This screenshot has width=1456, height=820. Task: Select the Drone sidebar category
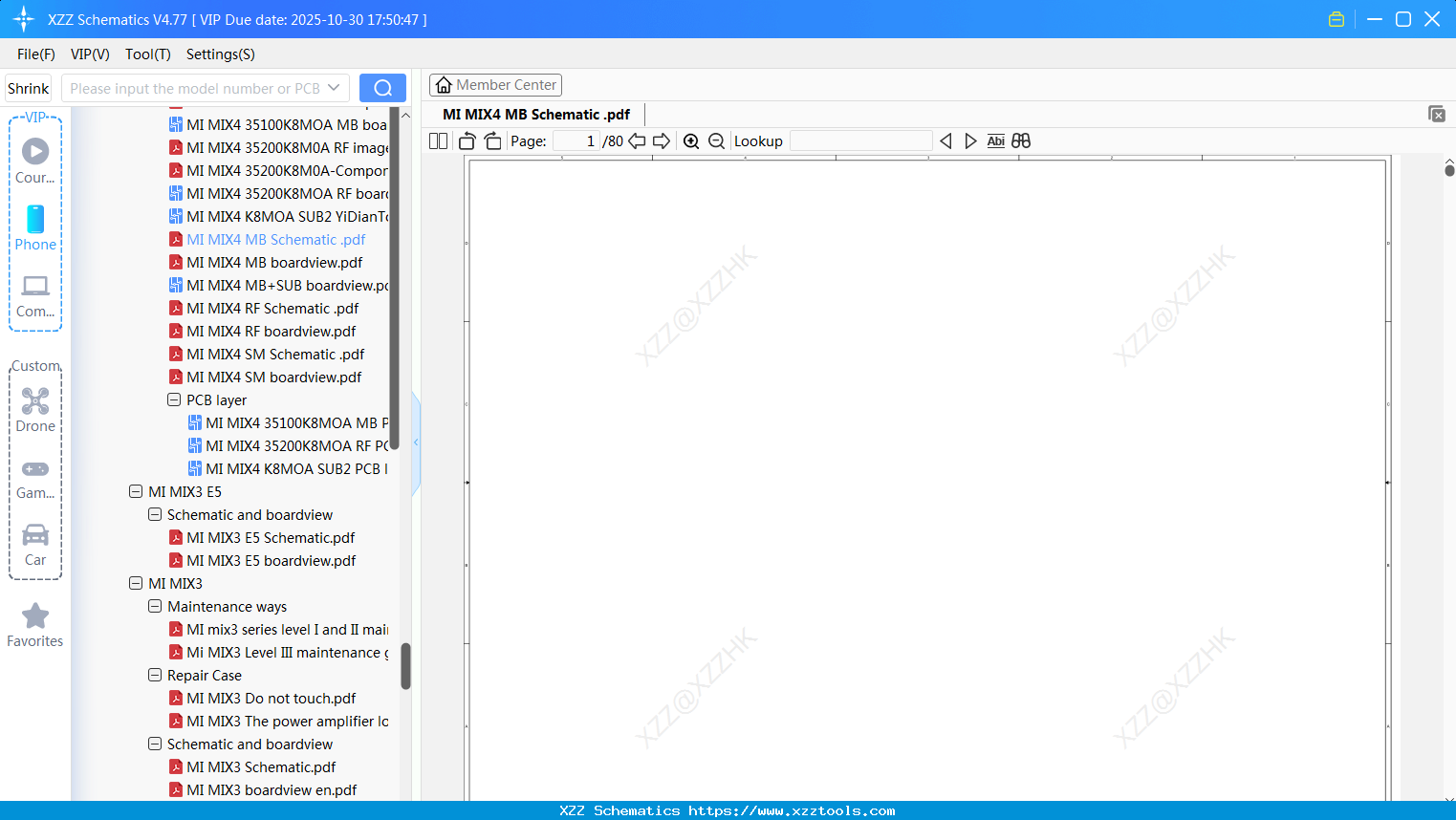point(35,410)
